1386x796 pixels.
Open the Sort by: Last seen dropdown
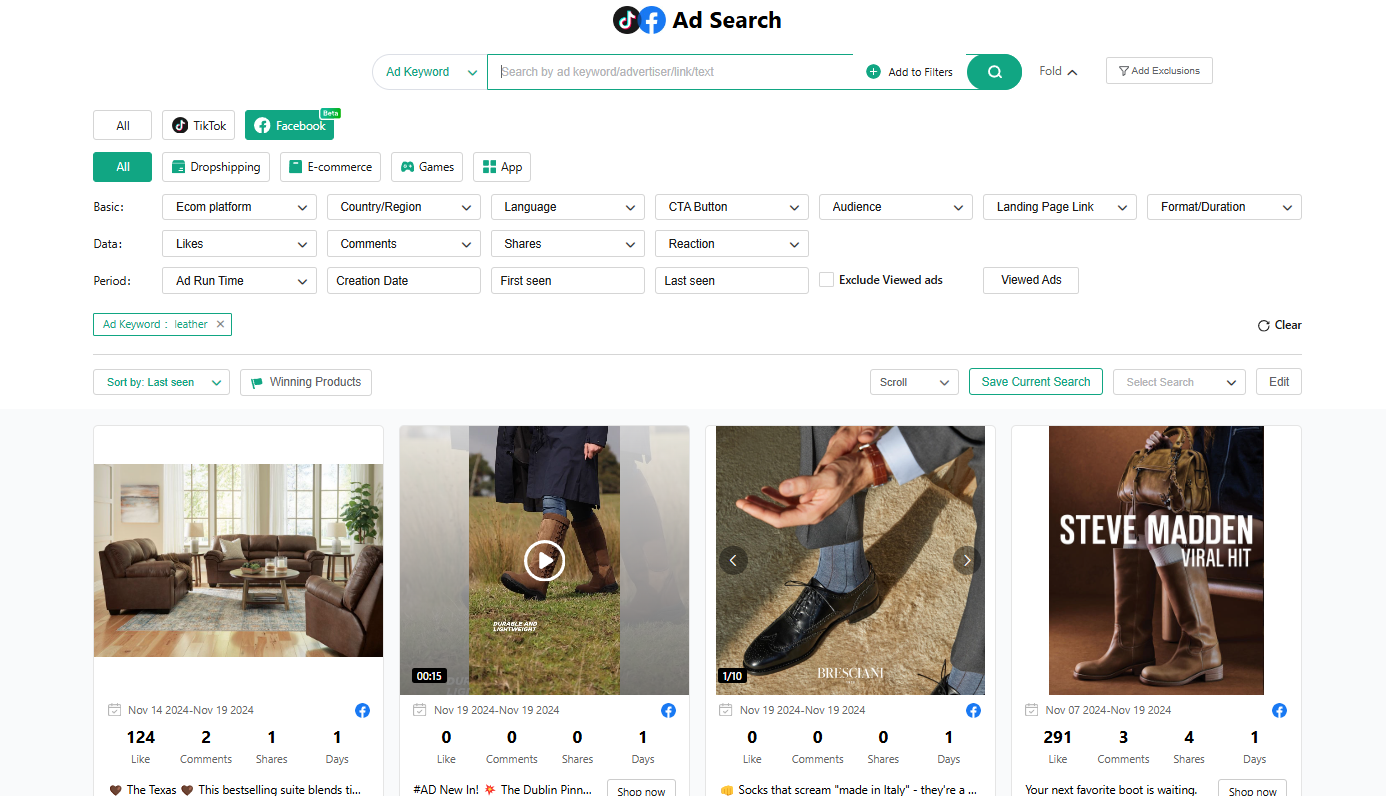pyautogui.click(x=161, y=383)
